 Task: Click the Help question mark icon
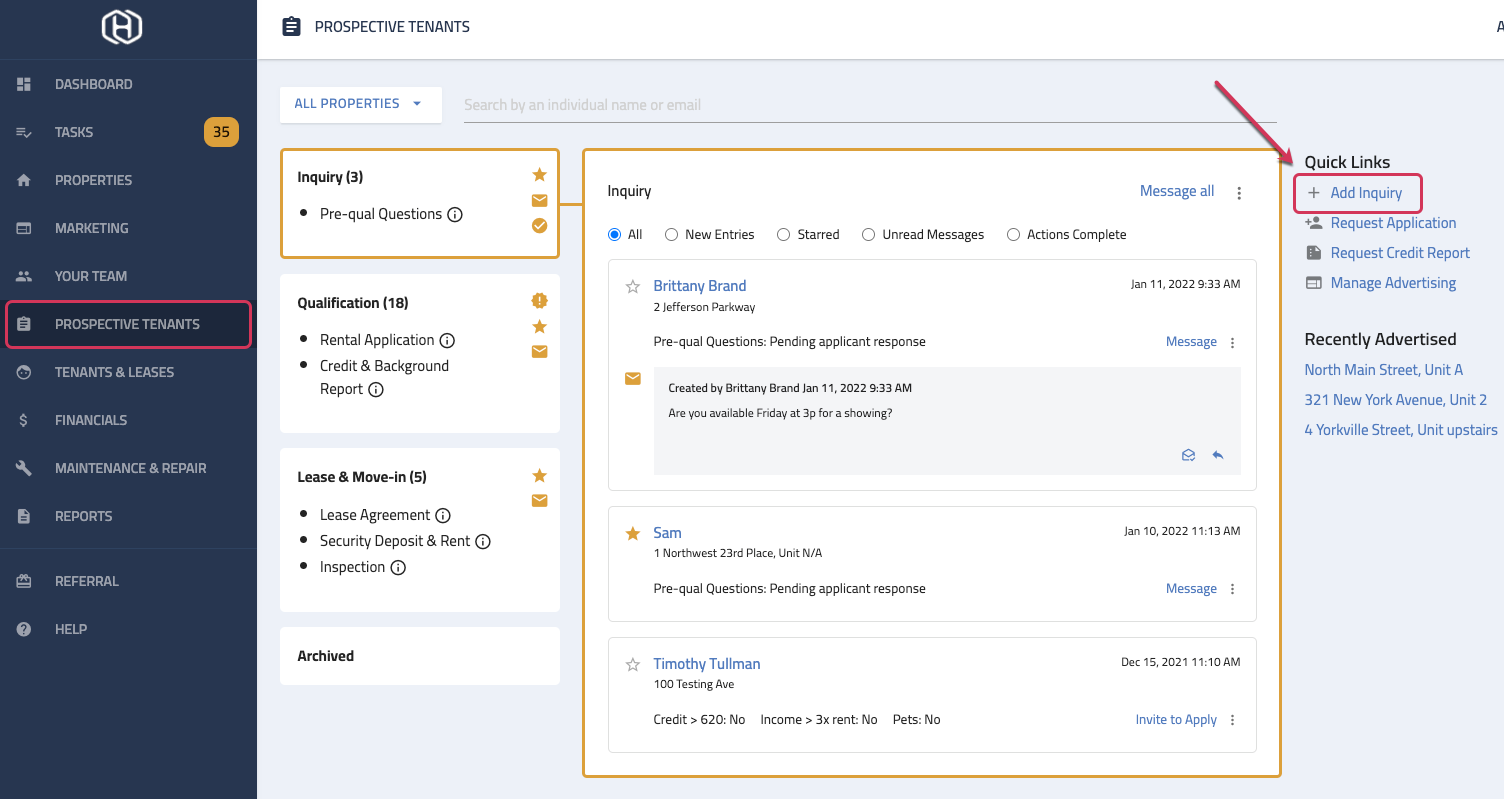pos(24,629)
